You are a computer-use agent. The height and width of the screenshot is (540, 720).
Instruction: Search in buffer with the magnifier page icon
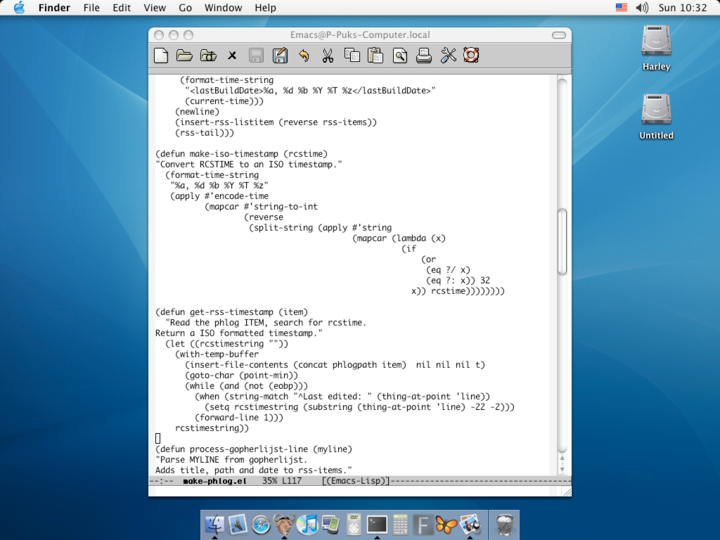click(400, 56)
